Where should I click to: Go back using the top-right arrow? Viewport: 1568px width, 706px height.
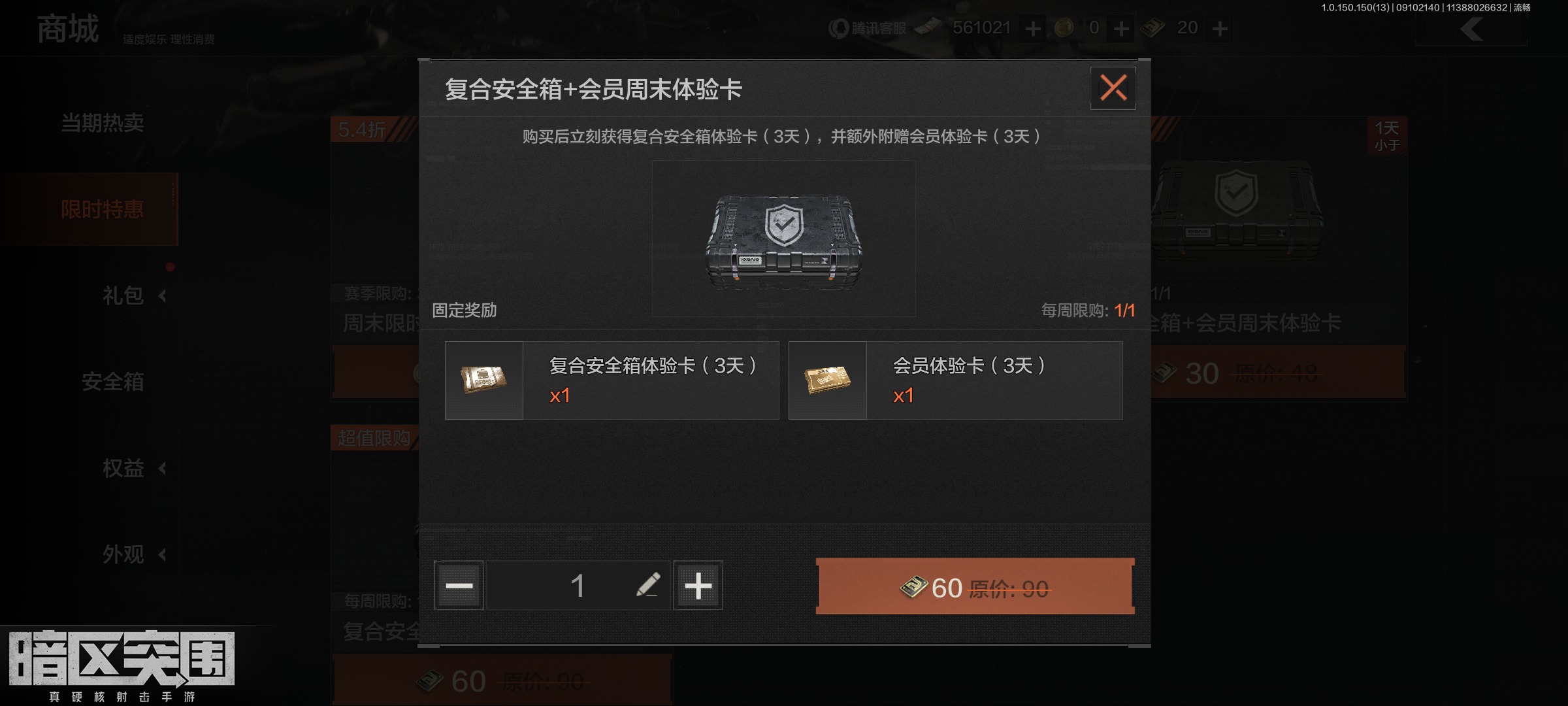(x=1471, y=29)
